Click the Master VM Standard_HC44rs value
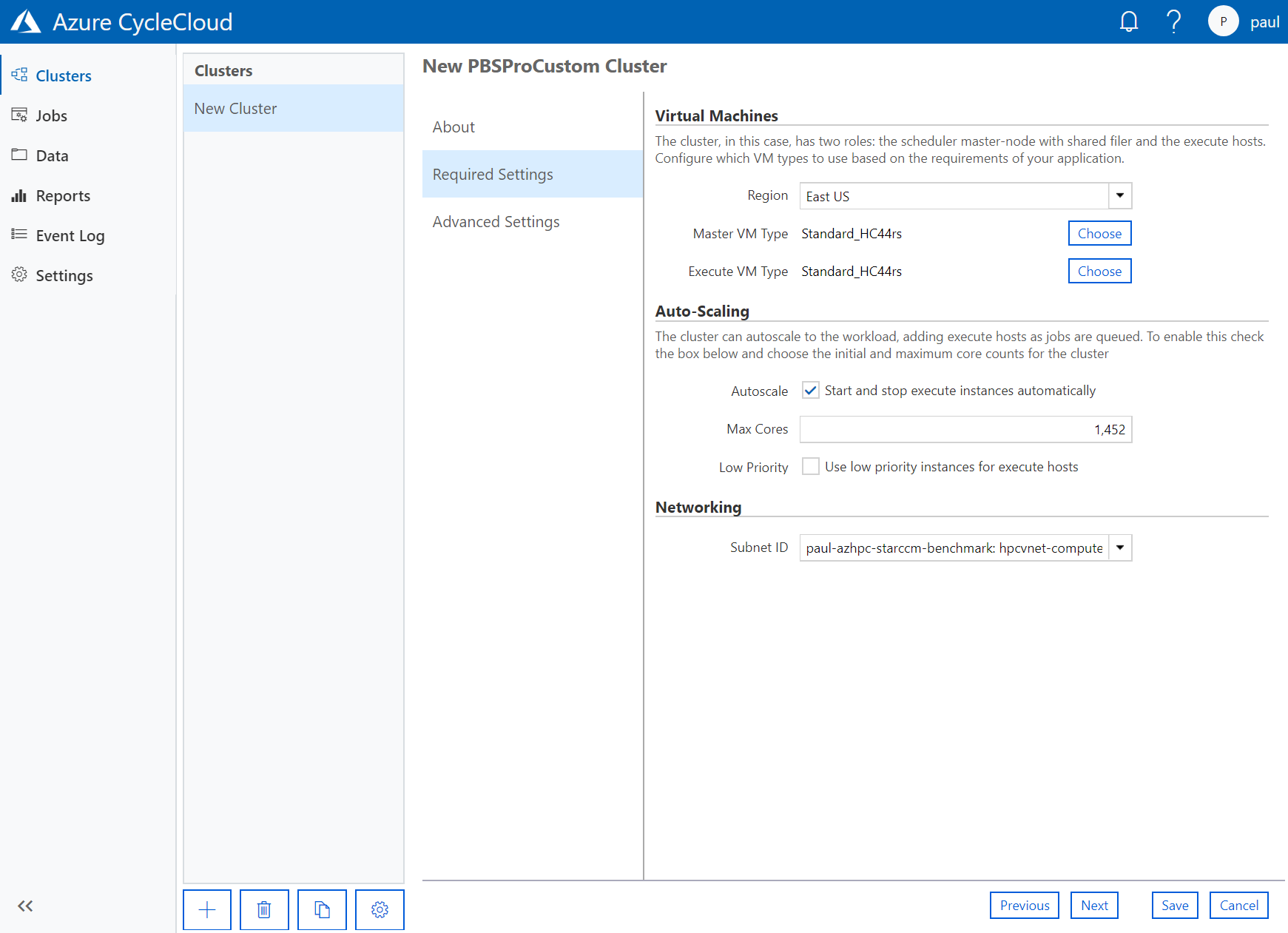Image resolution: width=1288 pixels, height=933 pixels. (852, 234)
